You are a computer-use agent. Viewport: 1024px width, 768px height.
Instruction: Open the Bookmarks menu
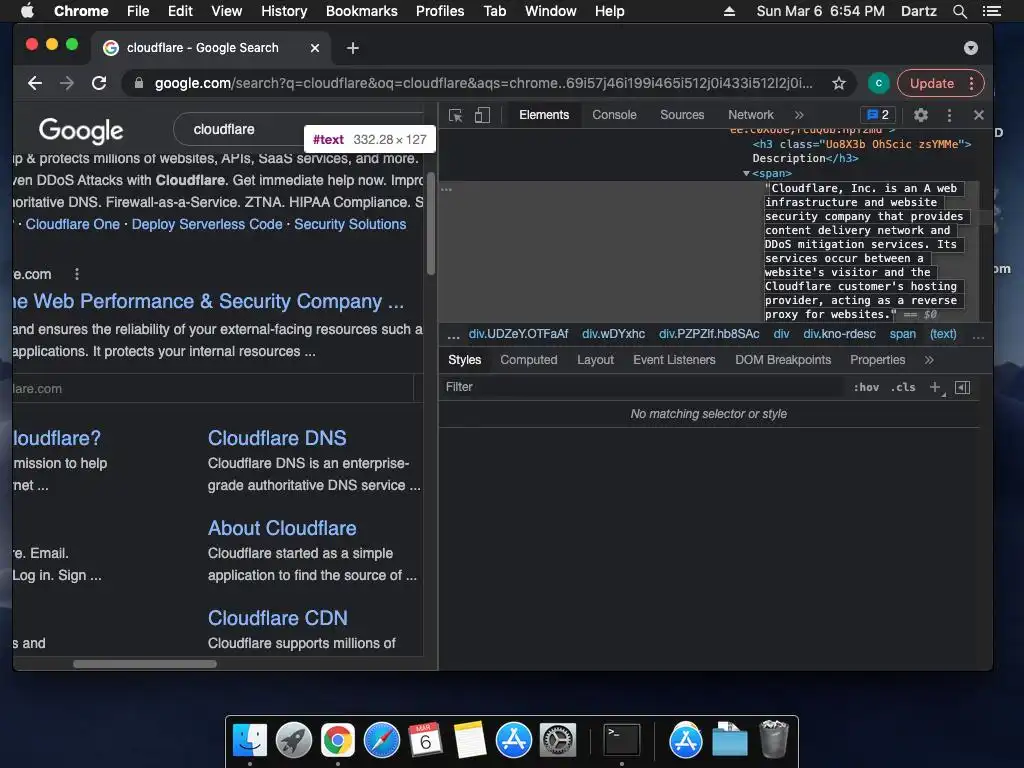[361, 11]
